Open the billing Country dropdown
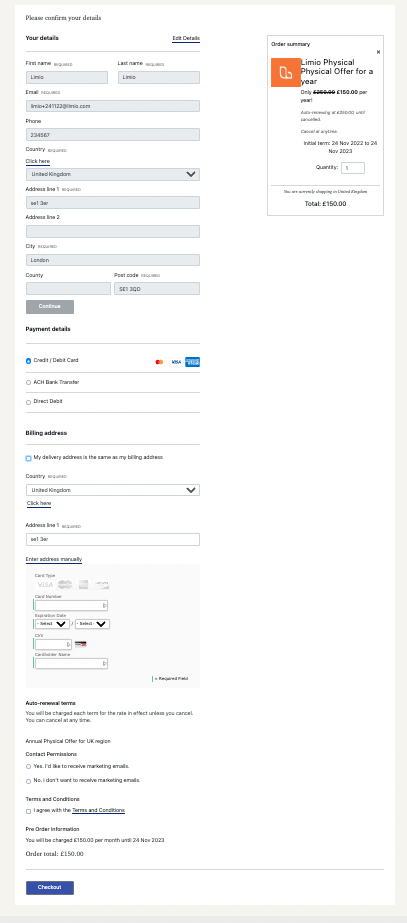Screen dimensions: 407x923 pyautogui.click(x=112, y=490)
